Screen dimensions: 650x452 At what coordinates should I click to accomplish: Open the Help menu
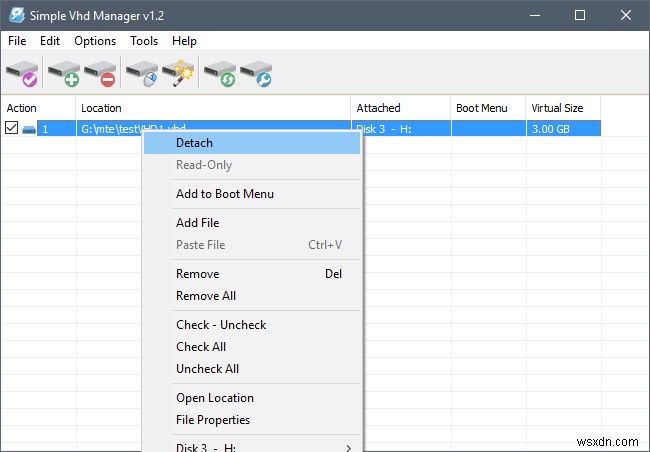click(x=184, y=41)
